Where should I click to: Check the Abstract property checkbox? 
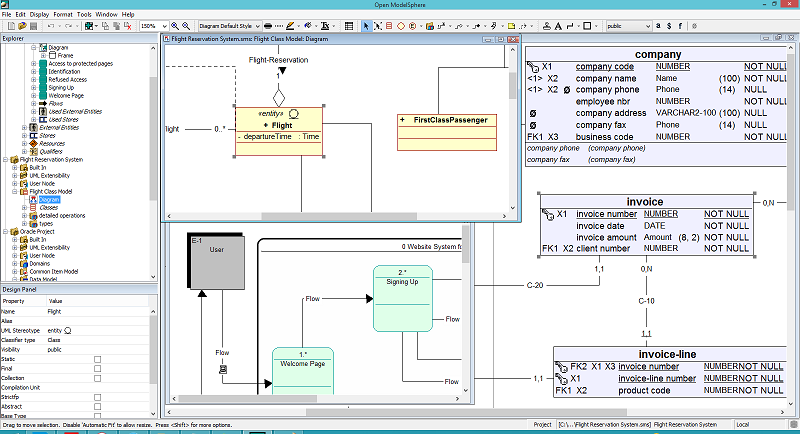(x=97, y=405)
